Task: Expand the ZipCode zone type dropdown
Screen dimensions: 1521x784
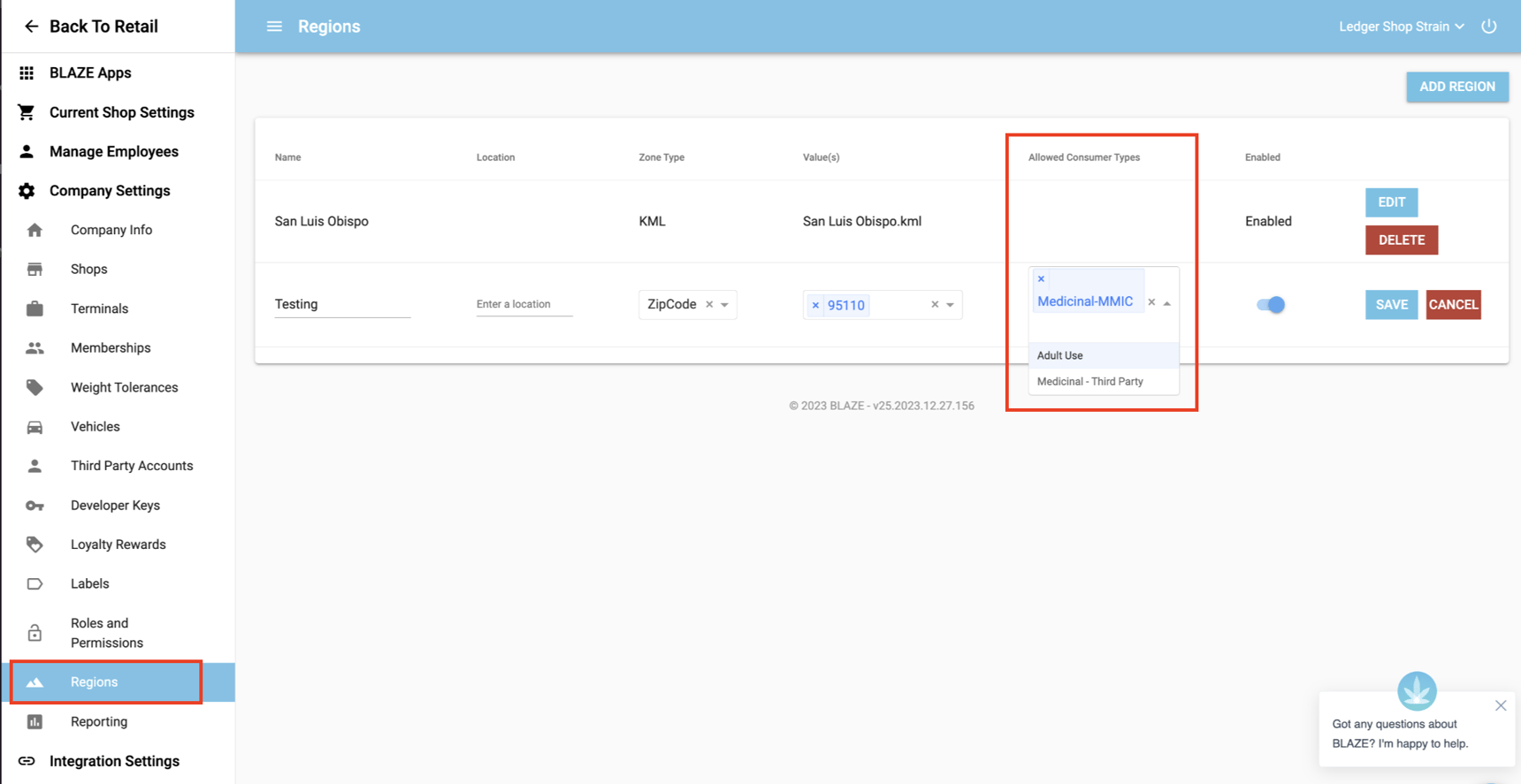Action: pos(725,305)
